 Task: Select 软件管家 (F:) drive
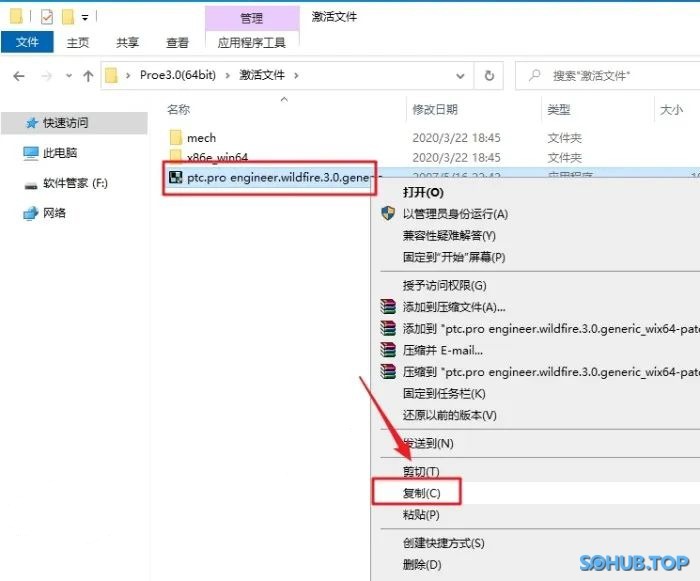75,183
